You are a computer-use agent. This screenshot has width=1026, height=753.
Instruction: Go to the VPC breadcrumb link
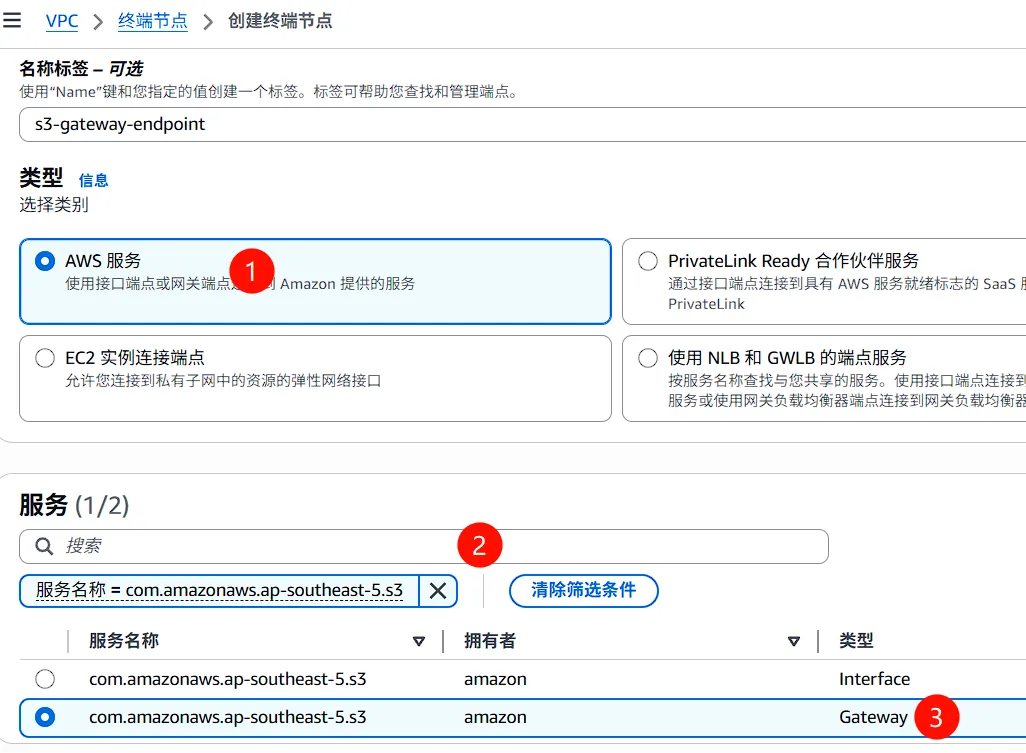62,21
